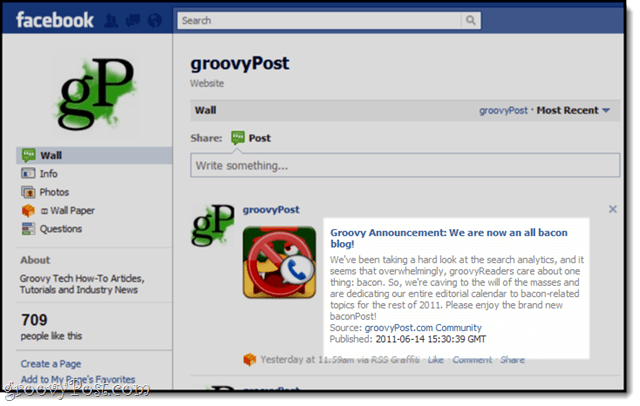
Task: Click the post's app thumbnail image
Action: pos(279,262)
